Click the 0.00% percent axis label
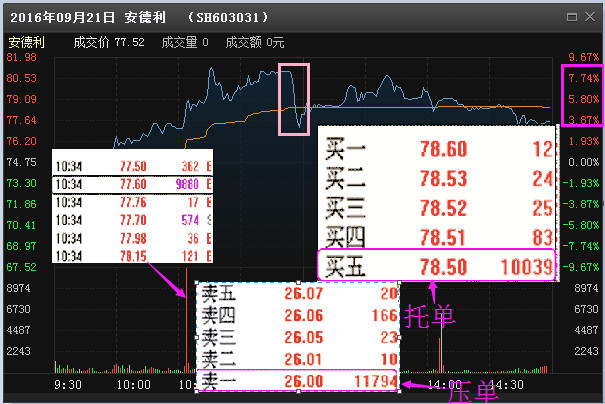605x404 pixels. [x=583, y=162]
